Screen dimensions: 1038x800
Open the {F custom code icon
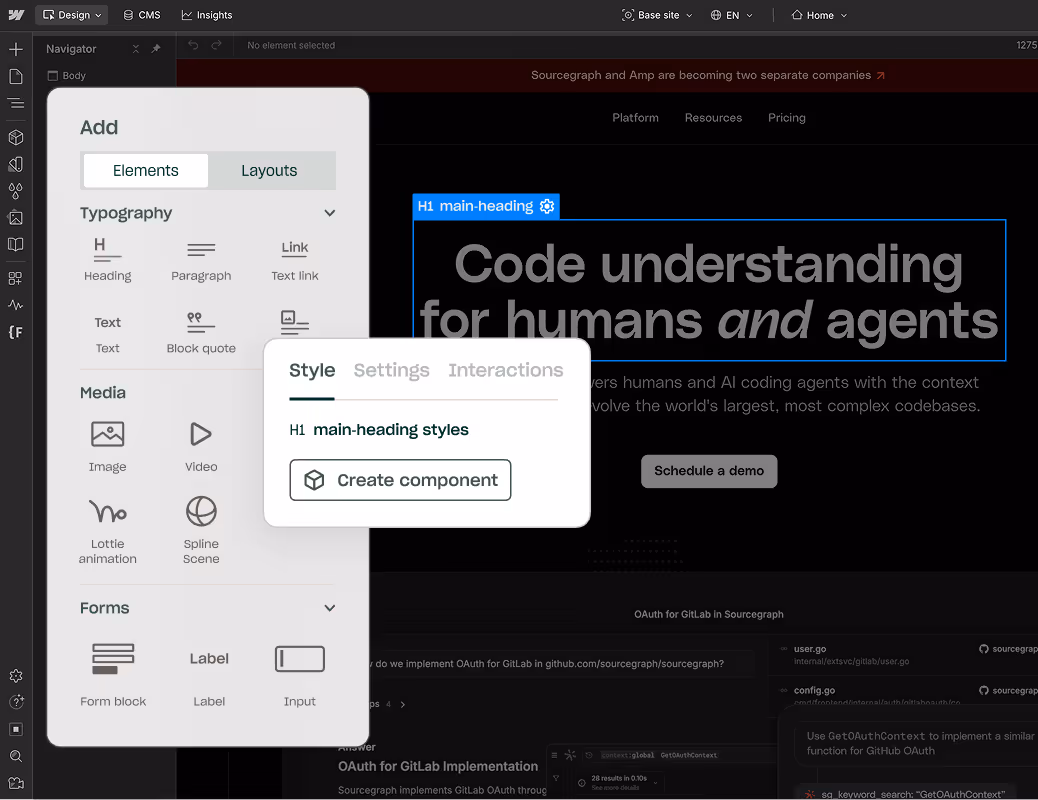(x=16, y=332)
